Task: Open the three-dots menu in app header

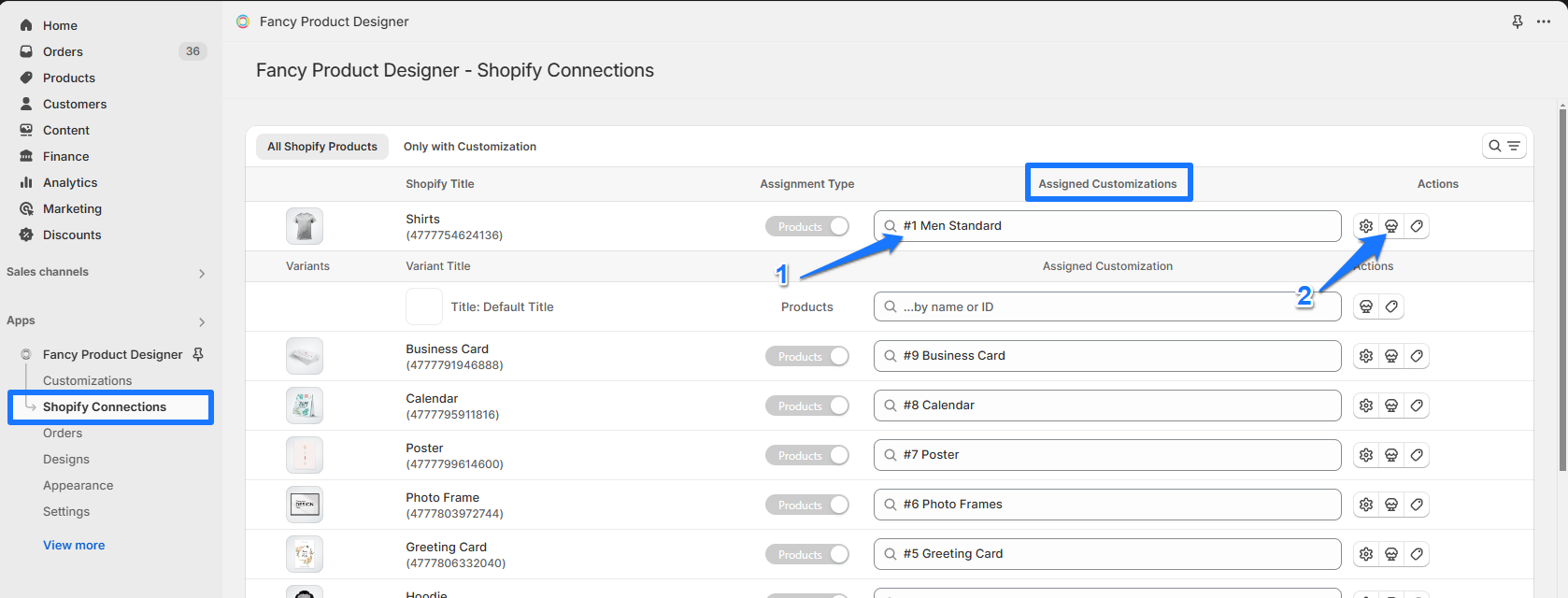Action: (x=1544, y=21)
